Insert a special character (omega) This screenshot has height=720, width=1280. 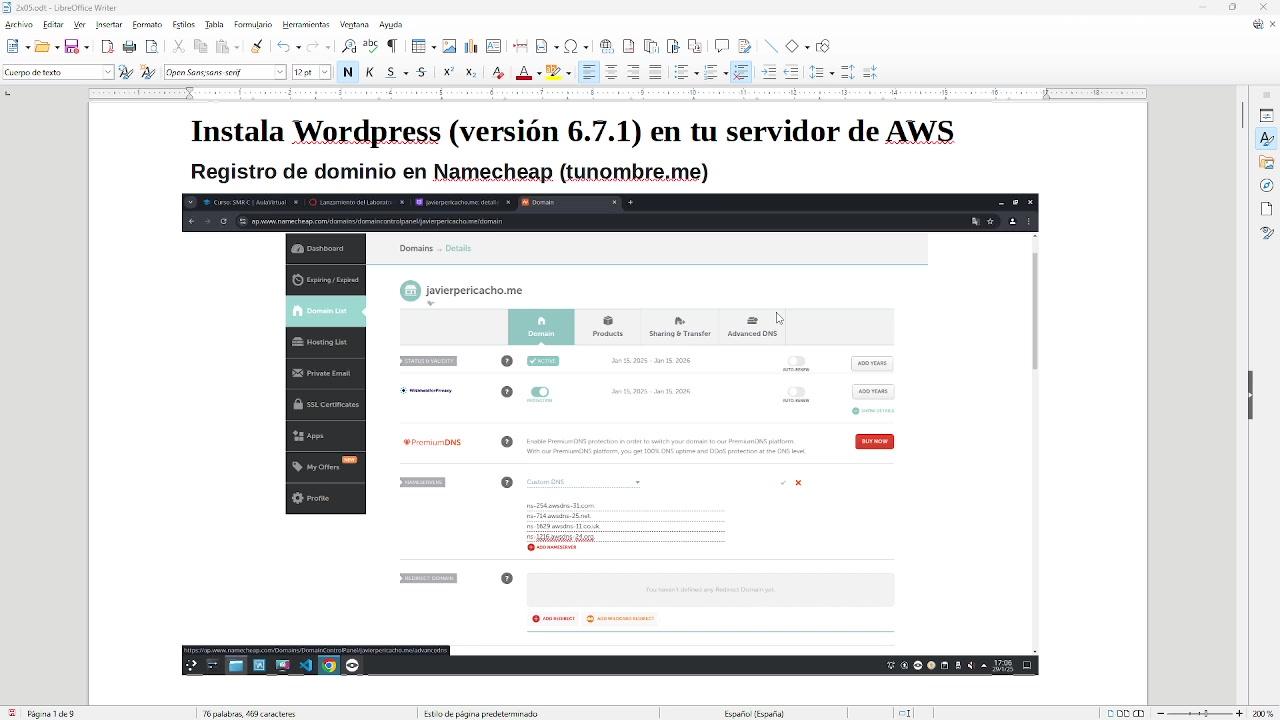(x=570, y=46)
